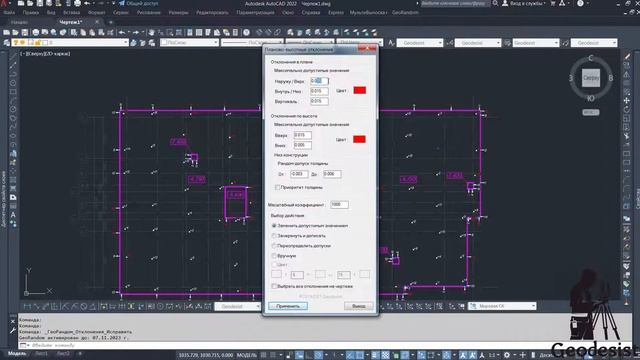Switch to the Model layout tab
640x360 pixels.
tap(17, 354)
